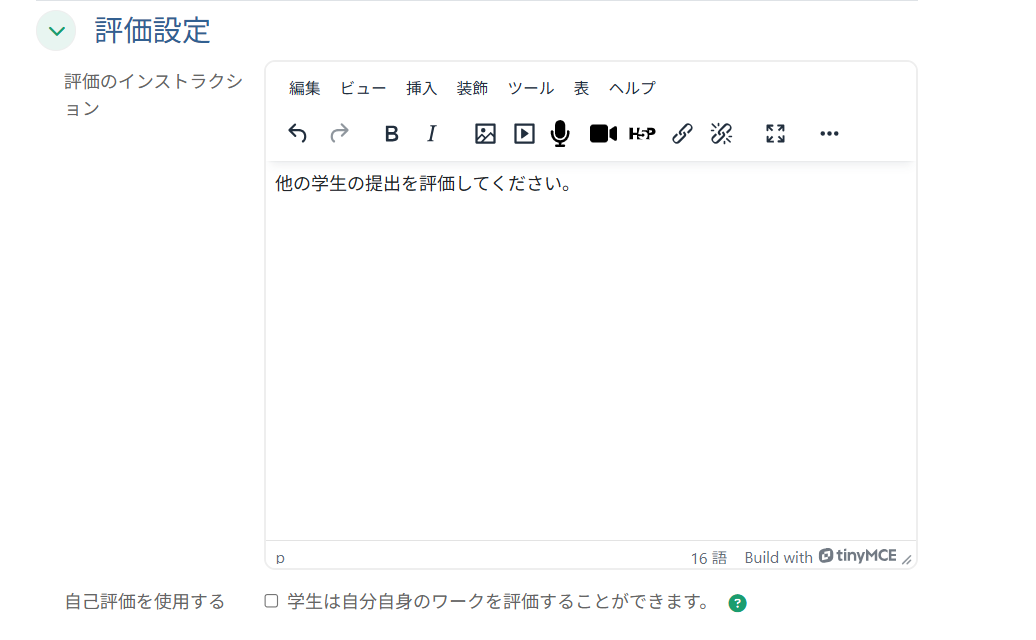
Task: Toggle italic formatting
Action: click(431, 133)
